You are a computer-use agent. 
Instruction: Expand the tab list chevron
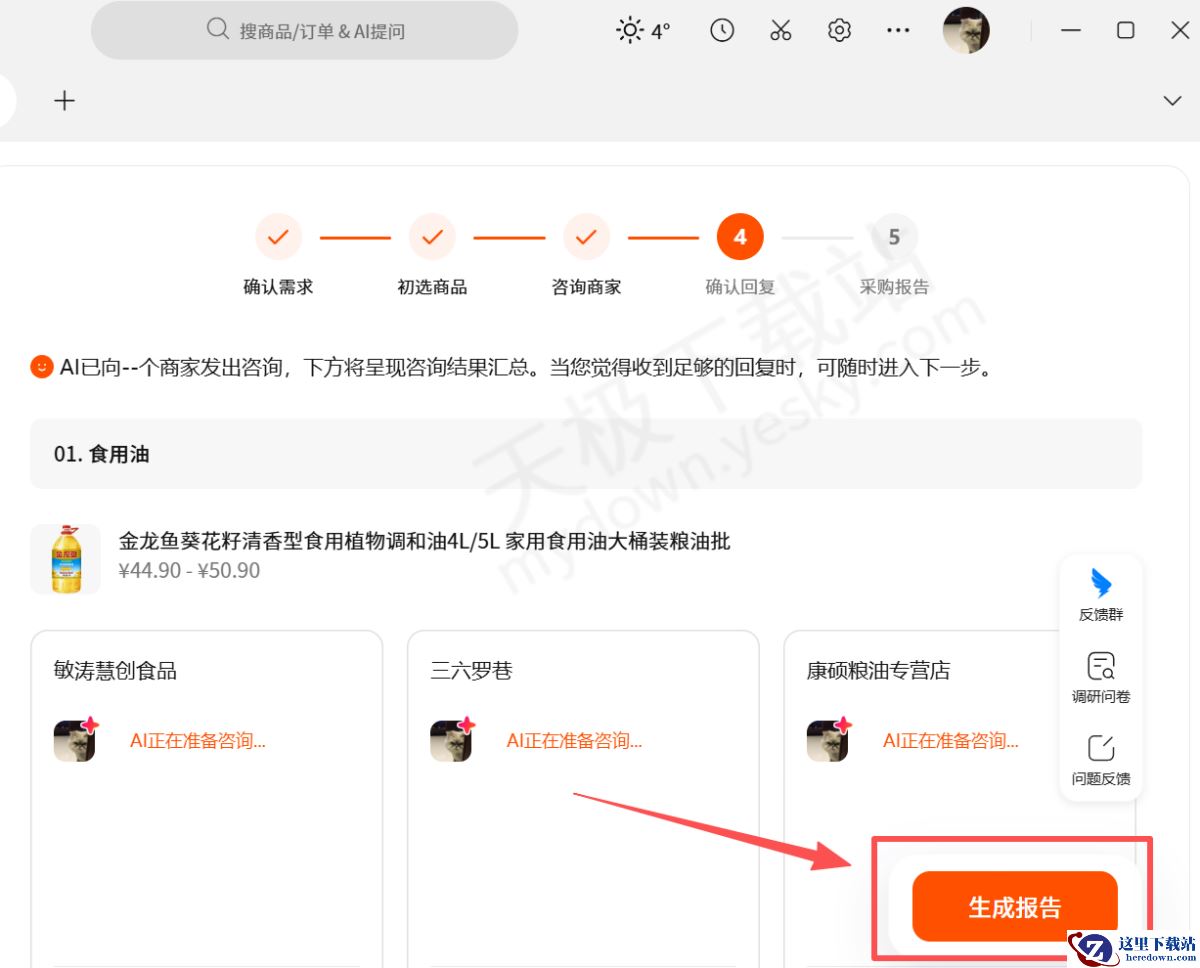click(x=1170, y=100)
